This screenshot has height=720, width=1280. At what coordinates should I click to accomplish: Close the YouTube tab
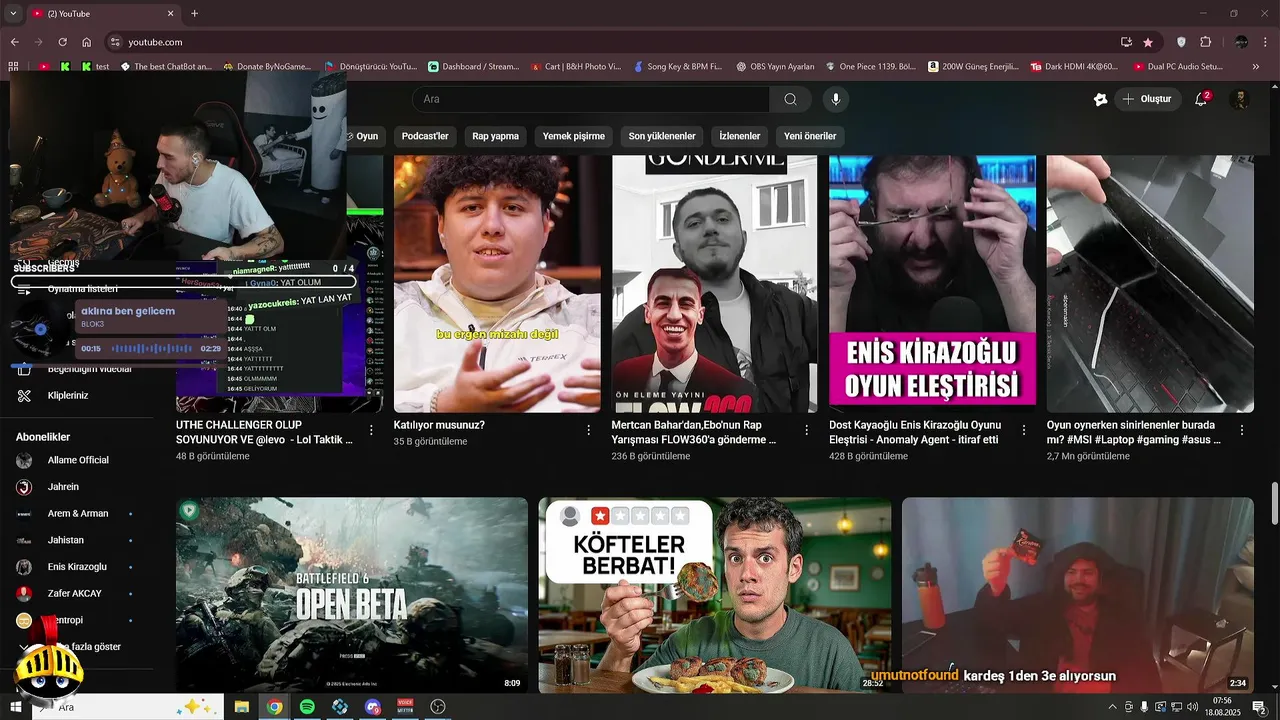pos(170,13)
